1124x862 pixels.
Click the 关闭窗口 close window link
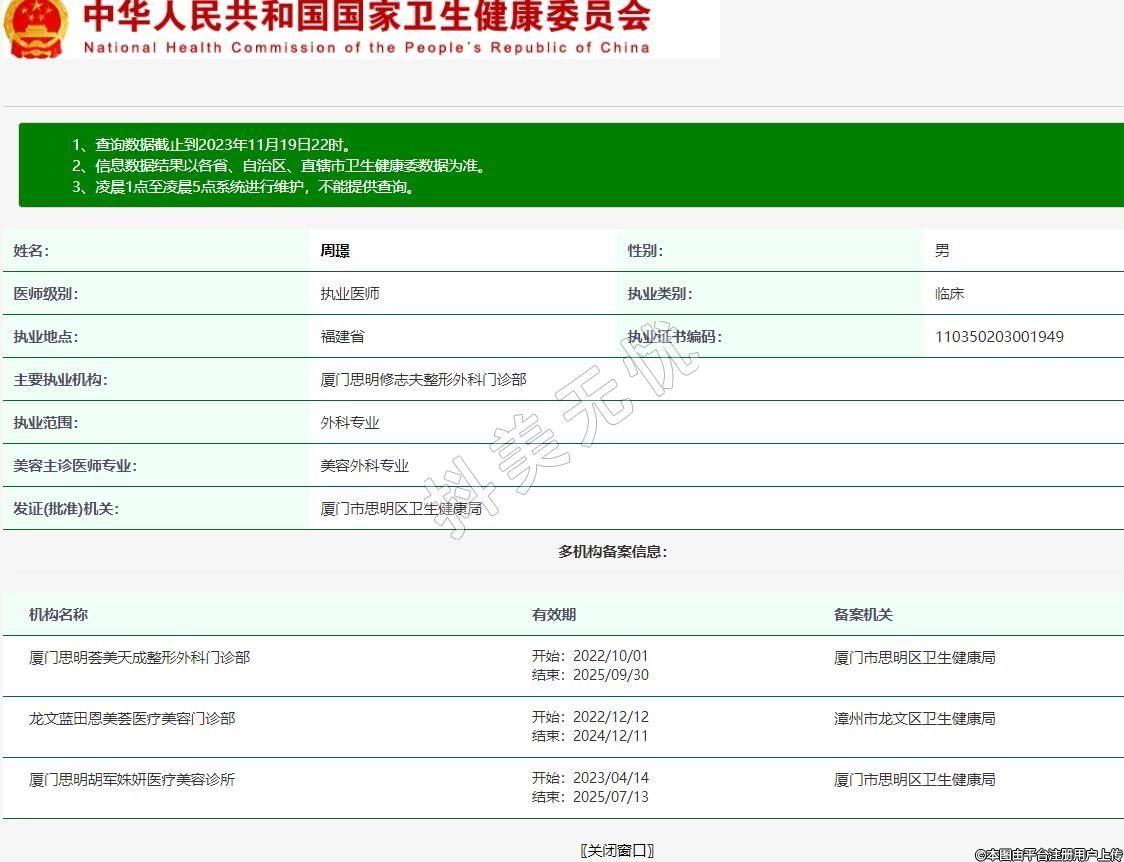point(617,850)
